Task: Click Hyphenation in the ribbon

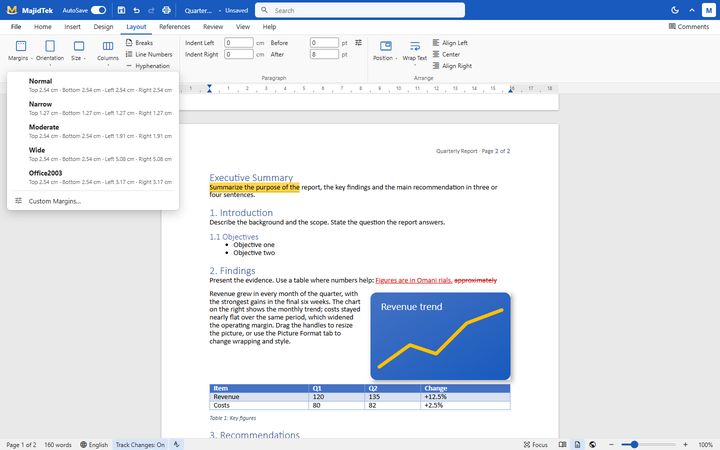Action: point(147,66)
